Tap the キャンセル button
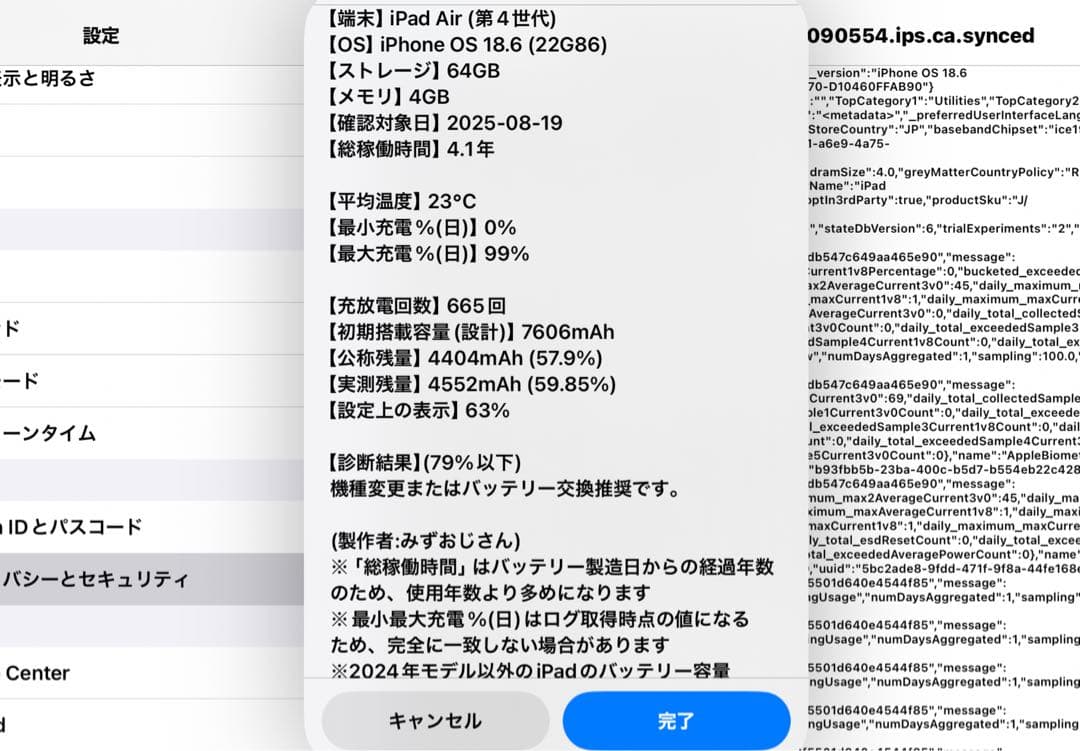The width and height of the screenshot is (1080, 751). (435, 721)
